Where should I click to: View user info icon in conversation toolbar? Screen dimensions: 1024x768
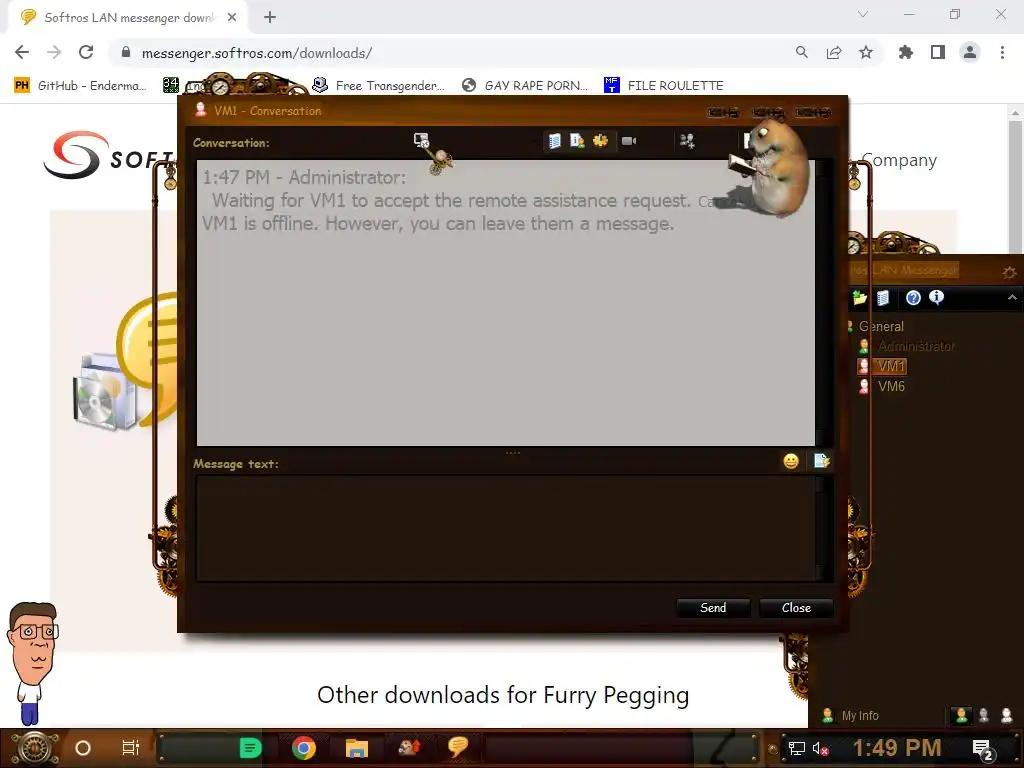577,141
